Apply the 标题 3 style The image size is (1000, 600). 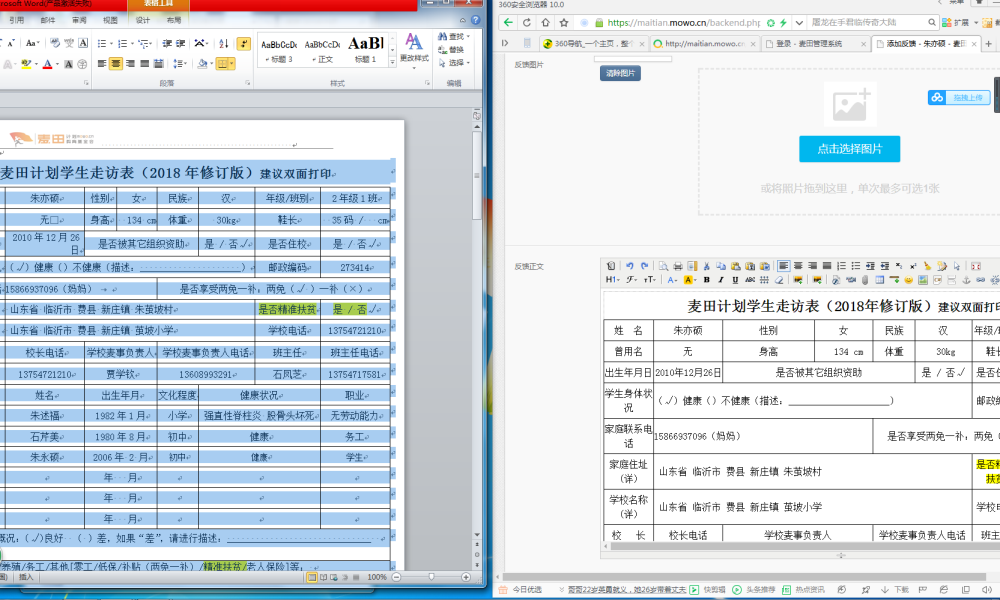(279, 50)
